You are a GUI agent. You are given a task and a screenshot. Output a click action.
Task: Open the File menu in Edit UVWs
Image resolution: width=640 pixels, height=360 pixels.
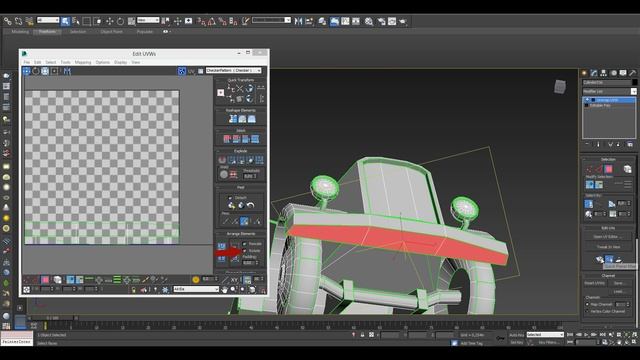pos(27,62)
